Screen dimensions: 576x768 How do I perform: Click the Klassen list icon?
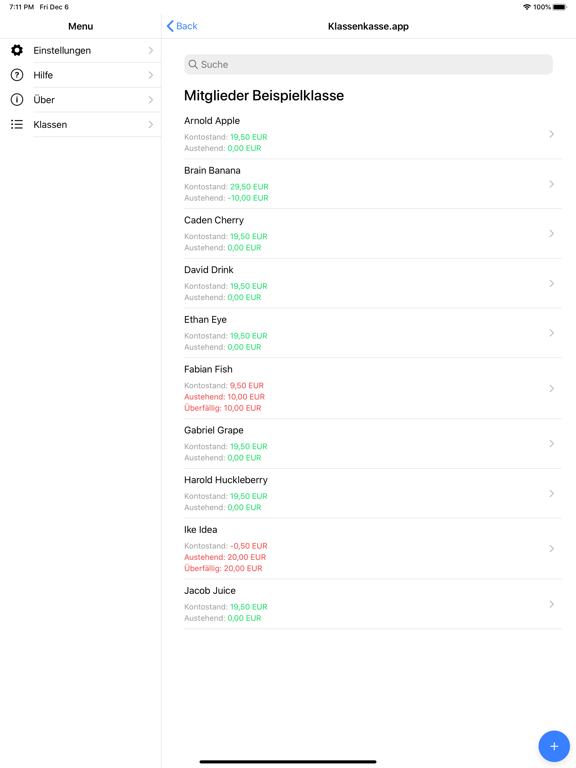click(17, 124)
